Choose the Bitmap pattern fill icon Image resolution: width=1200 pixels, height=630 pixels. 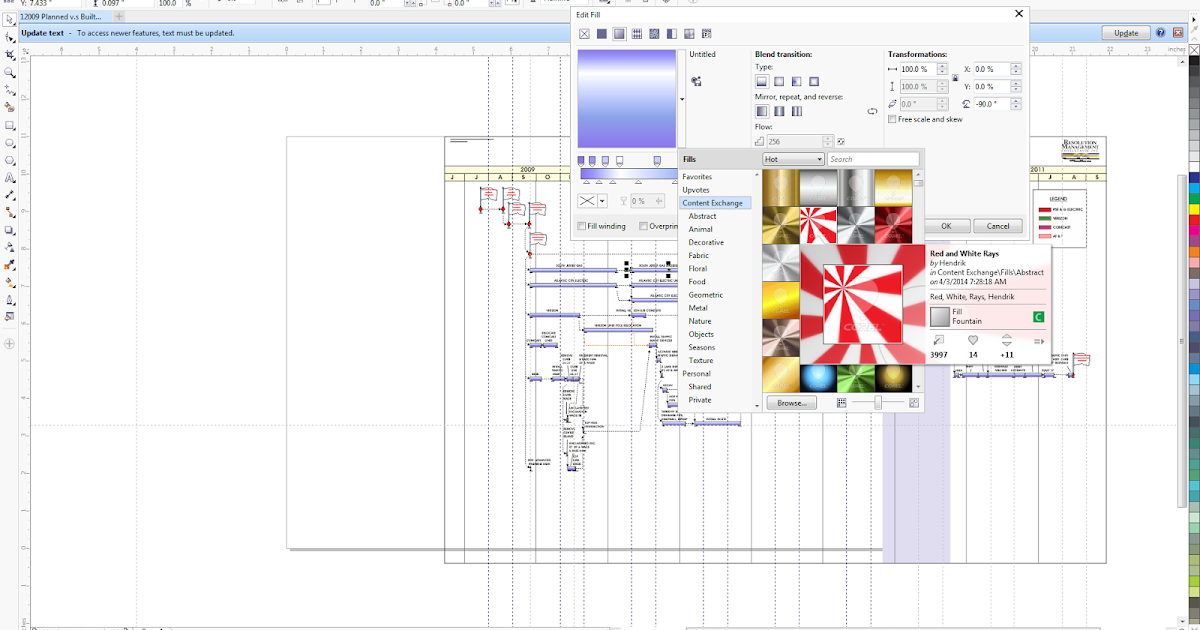pyautogui.click(x=654, y=34)
